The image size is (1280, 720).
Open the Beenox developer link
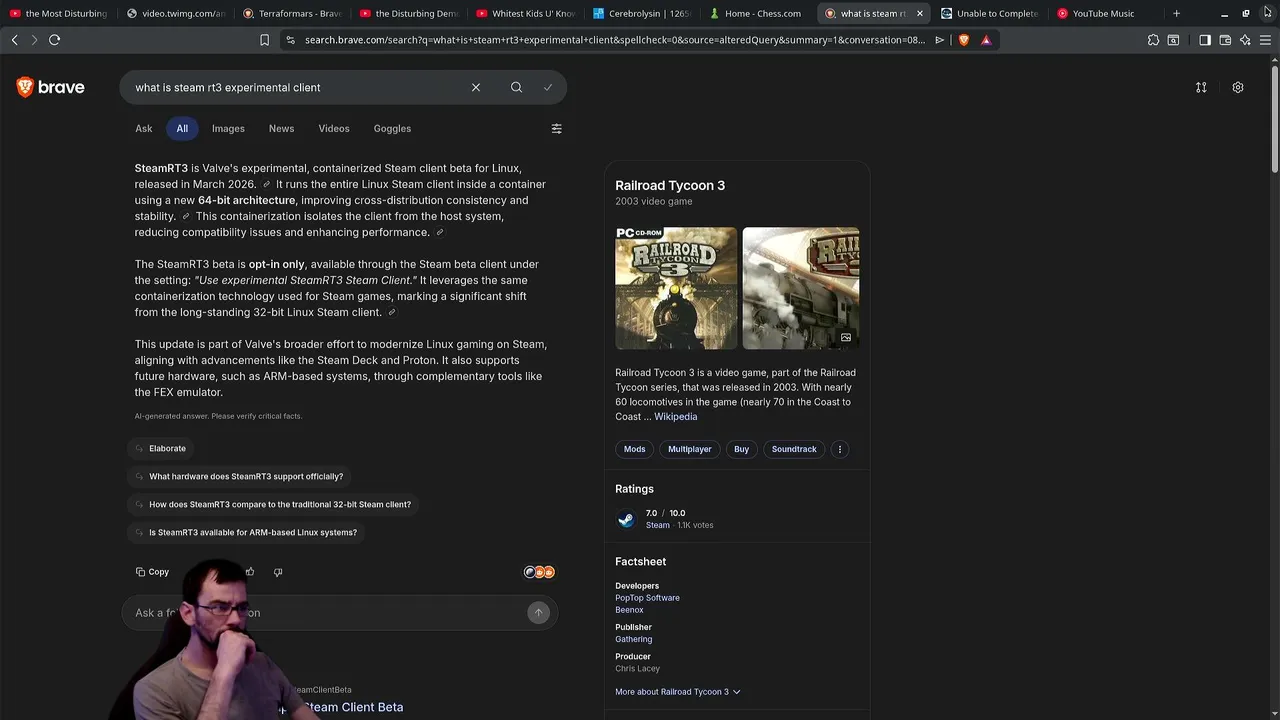(x=629, y=610)
